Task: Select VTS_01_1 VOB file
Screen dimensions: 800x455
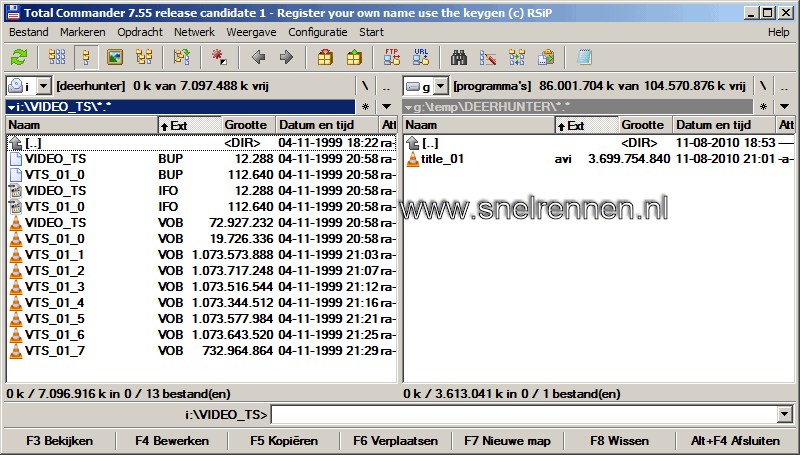Action: (x=202, y=255)
